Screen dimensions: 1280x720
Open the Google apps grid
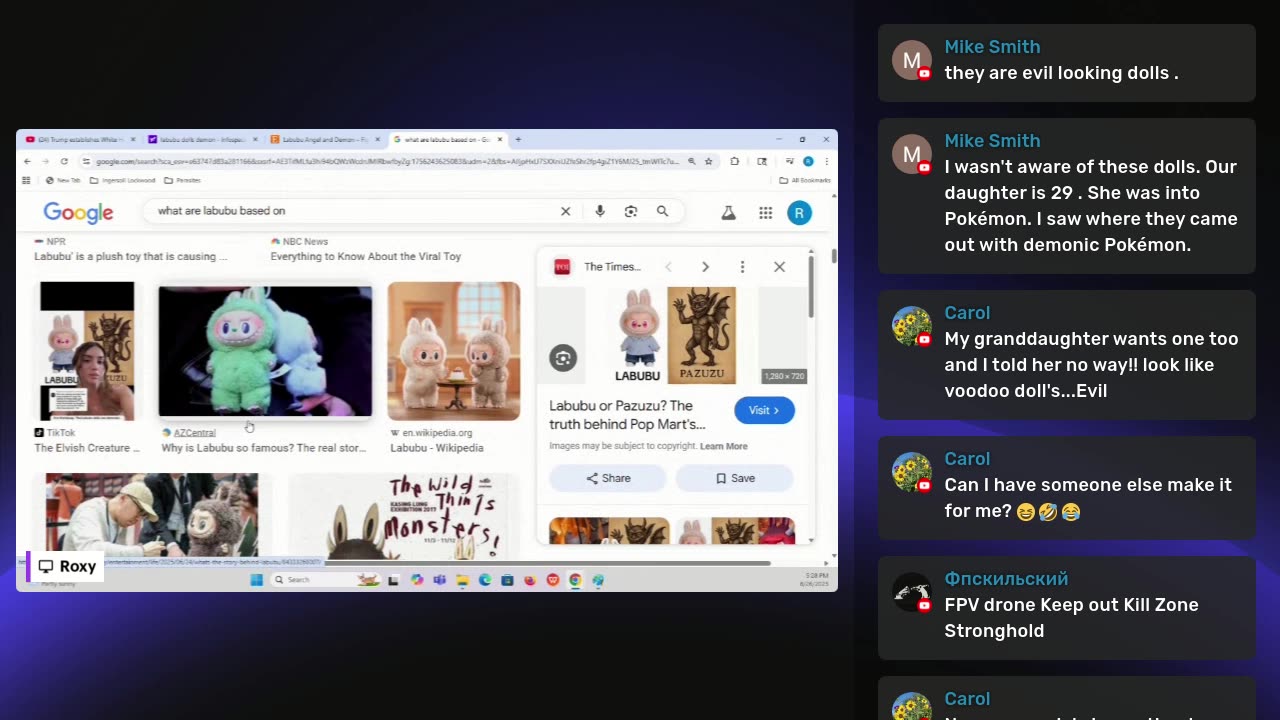[765, 212]
